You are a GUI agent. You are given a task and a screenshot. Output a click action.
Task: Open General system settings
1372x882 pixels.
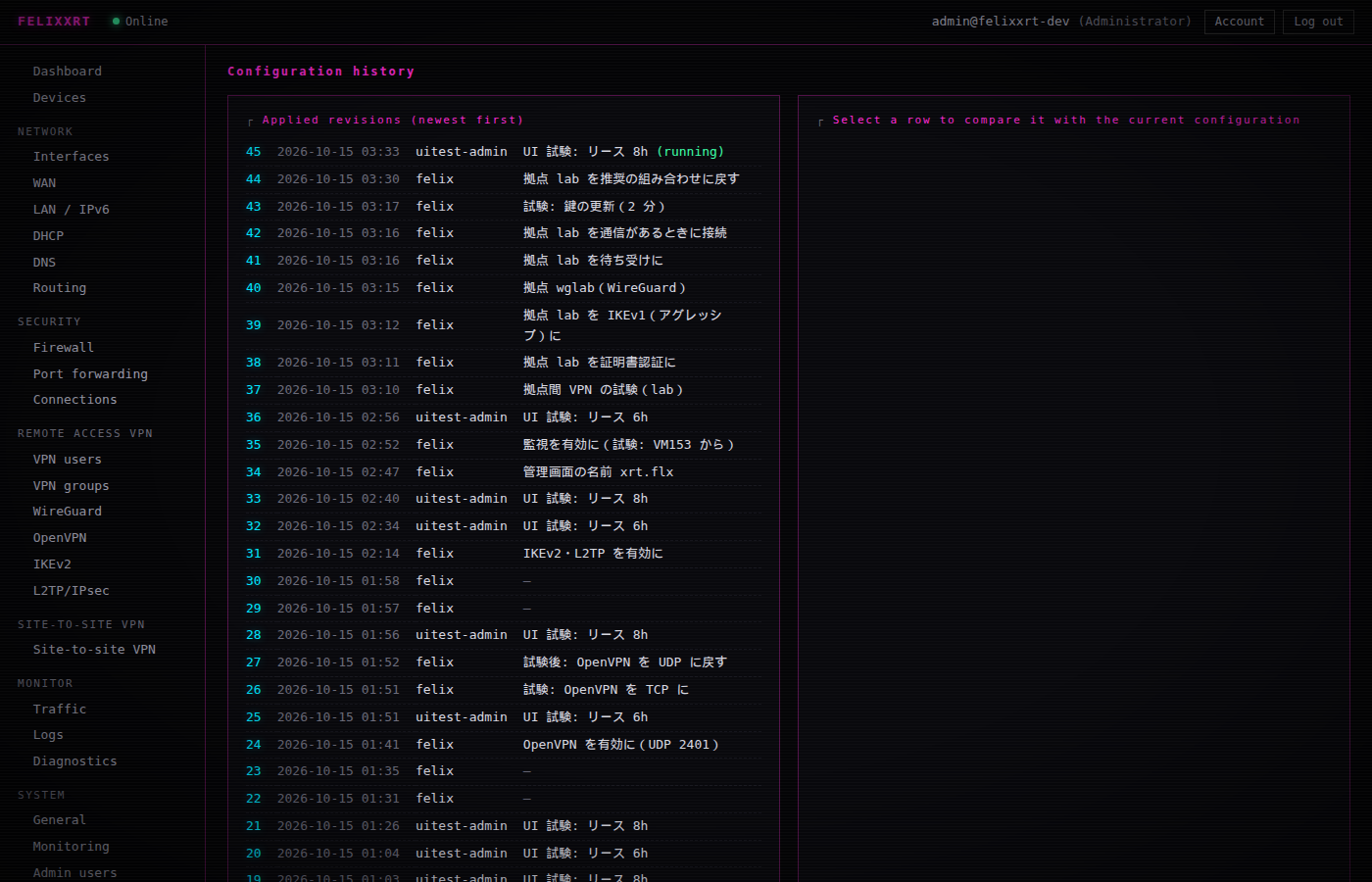(60, 820)
